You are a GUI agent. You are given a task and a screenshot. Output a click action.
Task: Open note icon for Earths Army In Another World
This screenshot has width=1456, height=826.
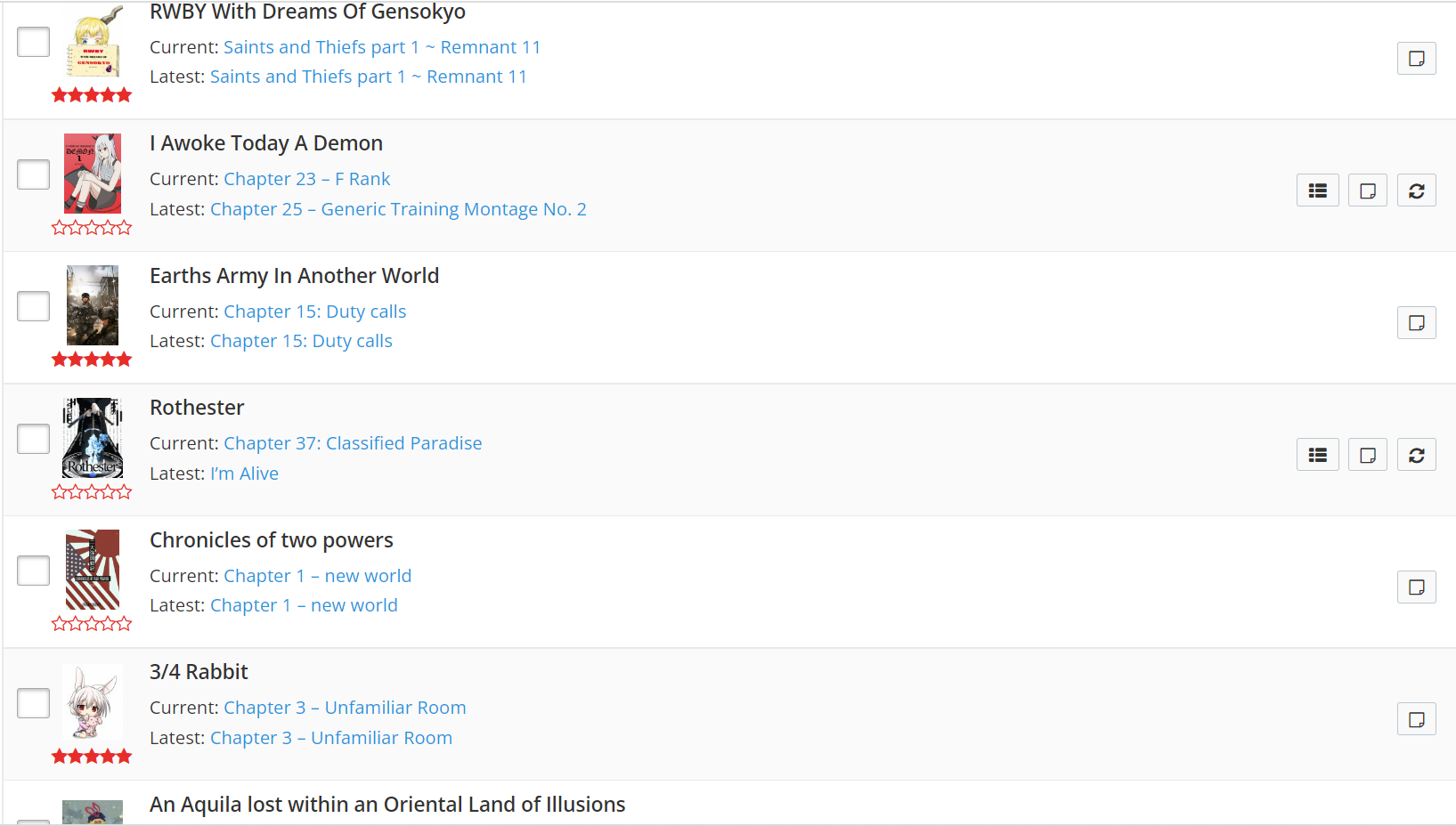[x=1416, y=323]
